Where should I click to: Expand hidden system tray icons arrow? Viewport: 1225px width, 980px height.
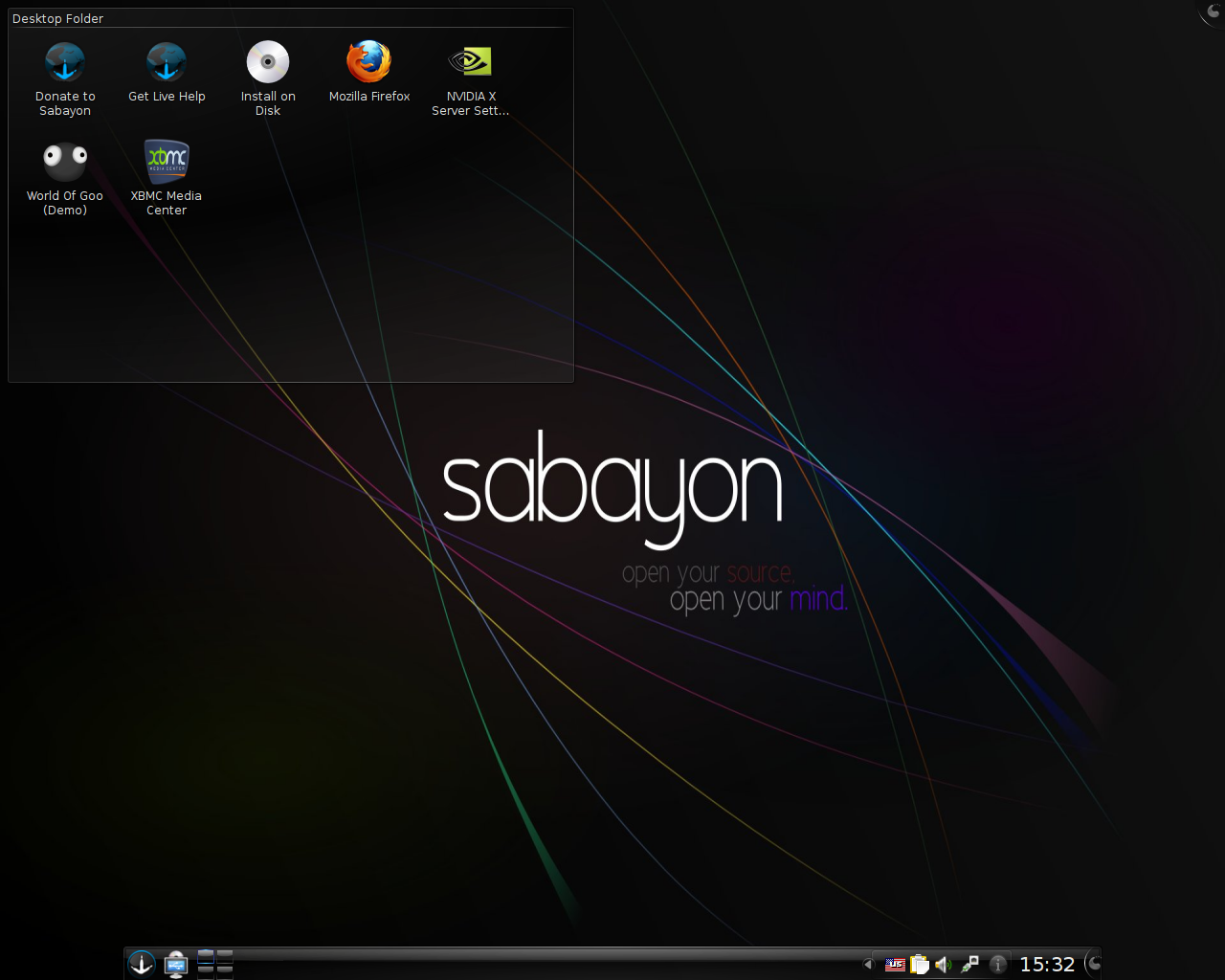pos(868,964)
